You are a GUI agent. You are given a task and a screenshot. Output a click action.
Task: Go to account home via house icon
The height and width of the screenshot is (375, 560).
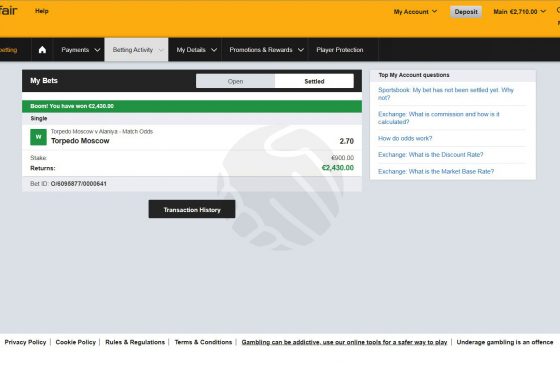pos(42,50)
